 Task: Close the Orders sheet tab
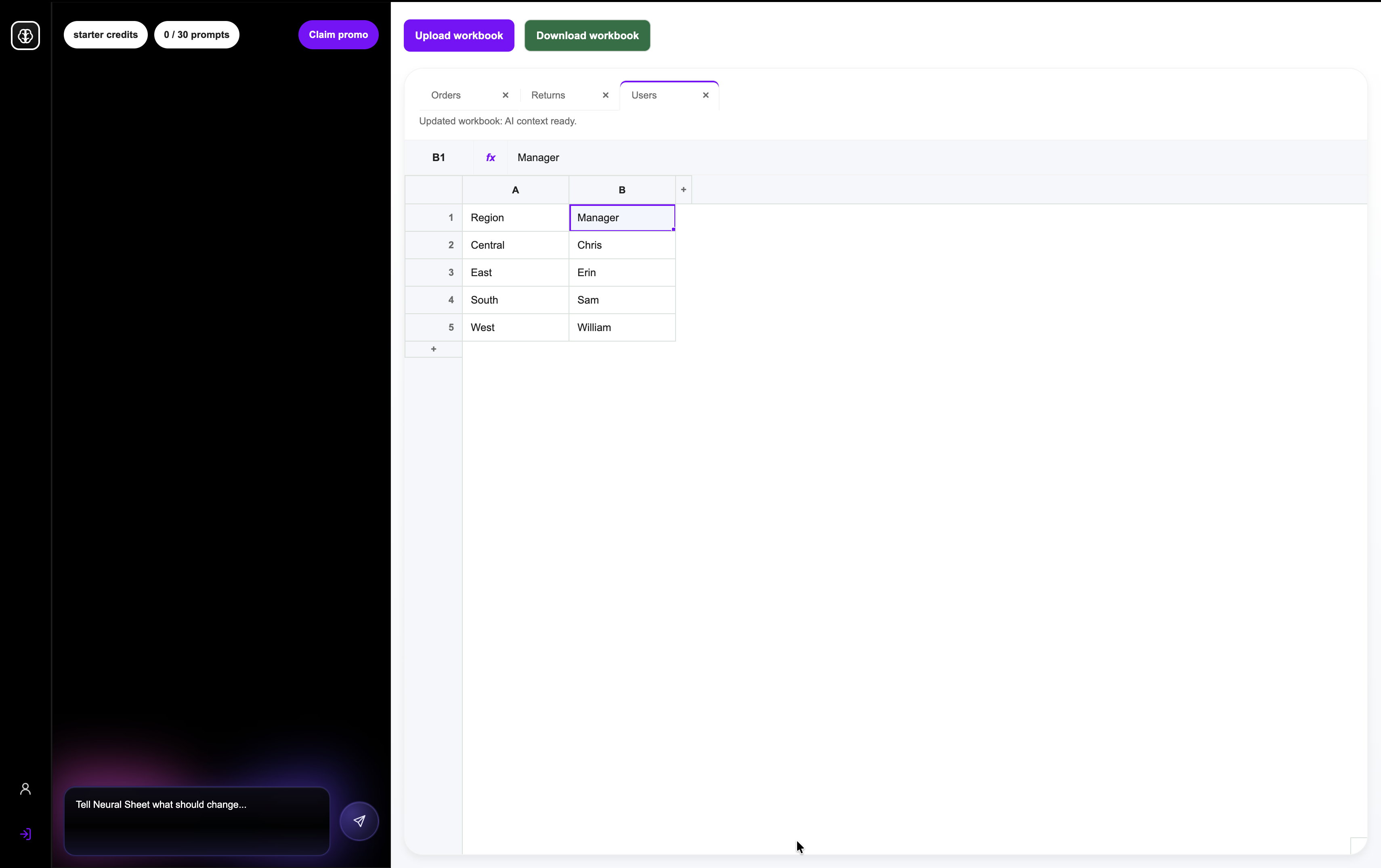[505, 95]
